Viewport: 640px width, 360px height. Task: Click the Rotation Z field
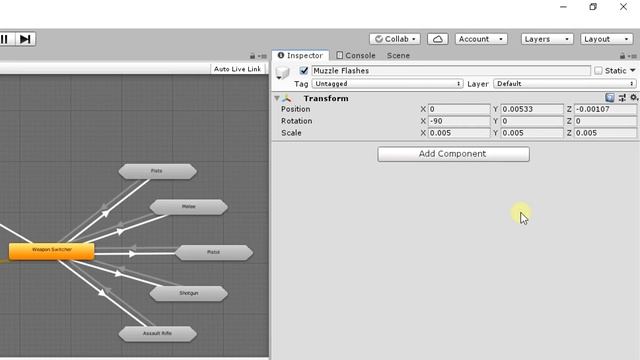pos(605,121)
